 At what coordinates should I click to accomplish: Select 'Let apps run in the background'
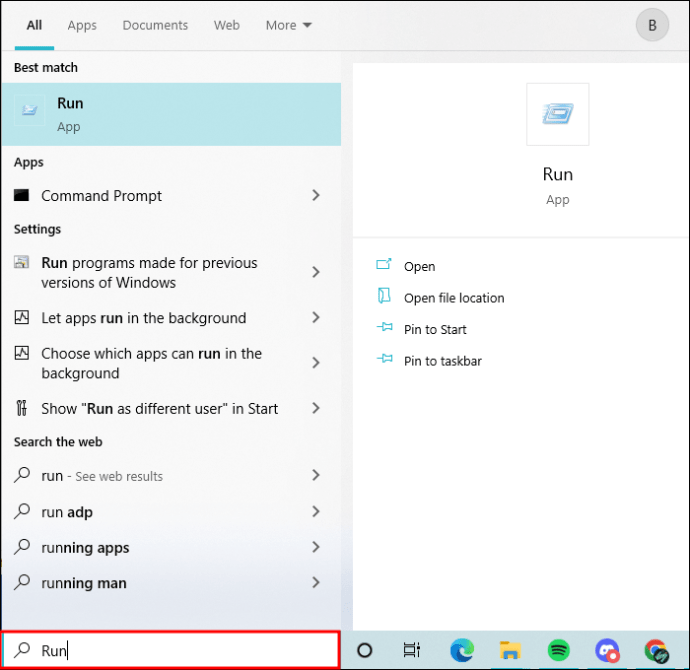[x=171, y=318]
